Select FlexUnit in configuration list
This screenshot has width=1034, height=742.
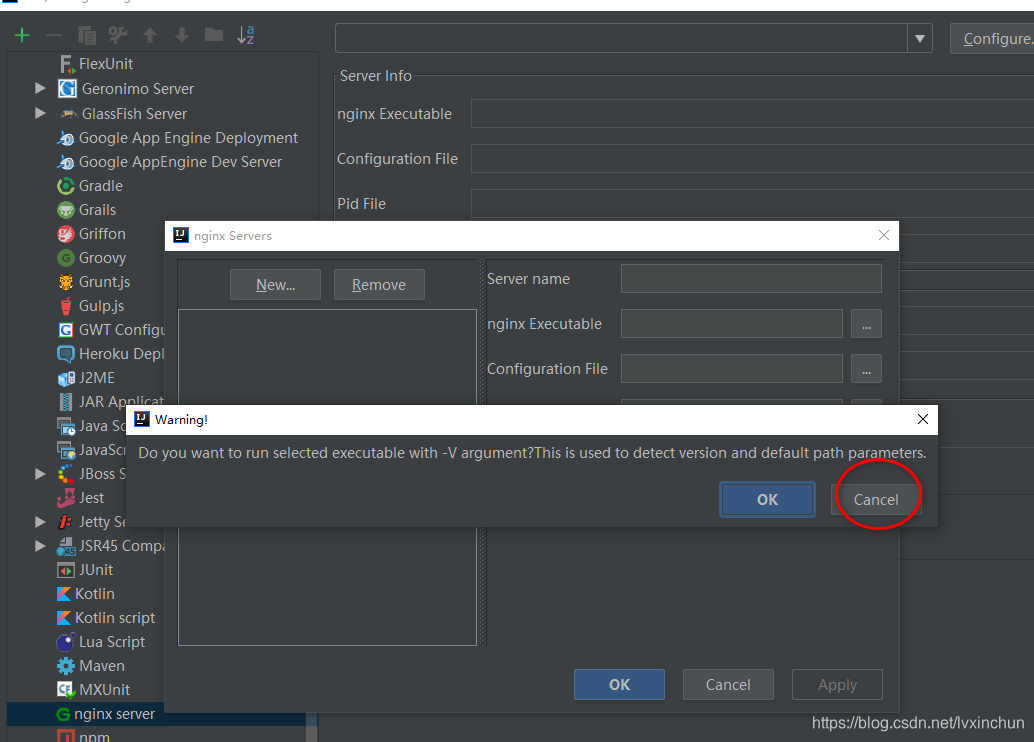coord(106,64)
